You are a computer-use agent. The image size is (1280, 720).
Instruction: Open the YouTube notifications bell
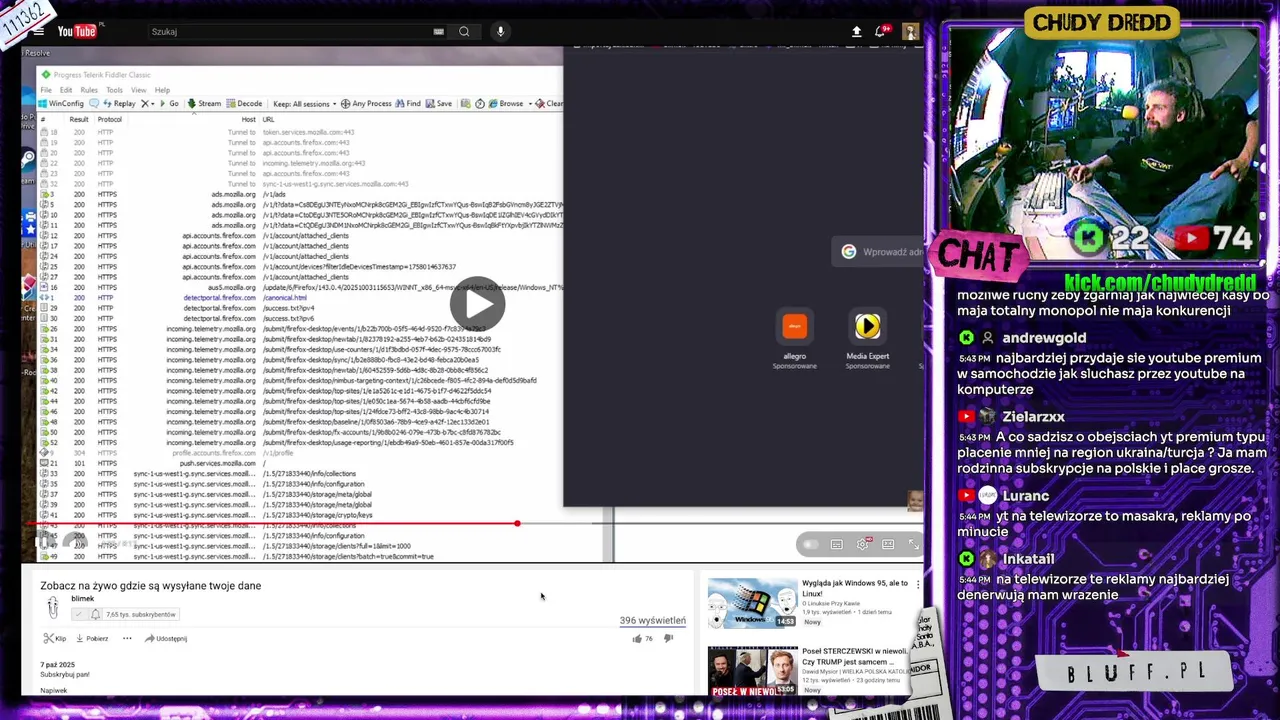[882, 32]
